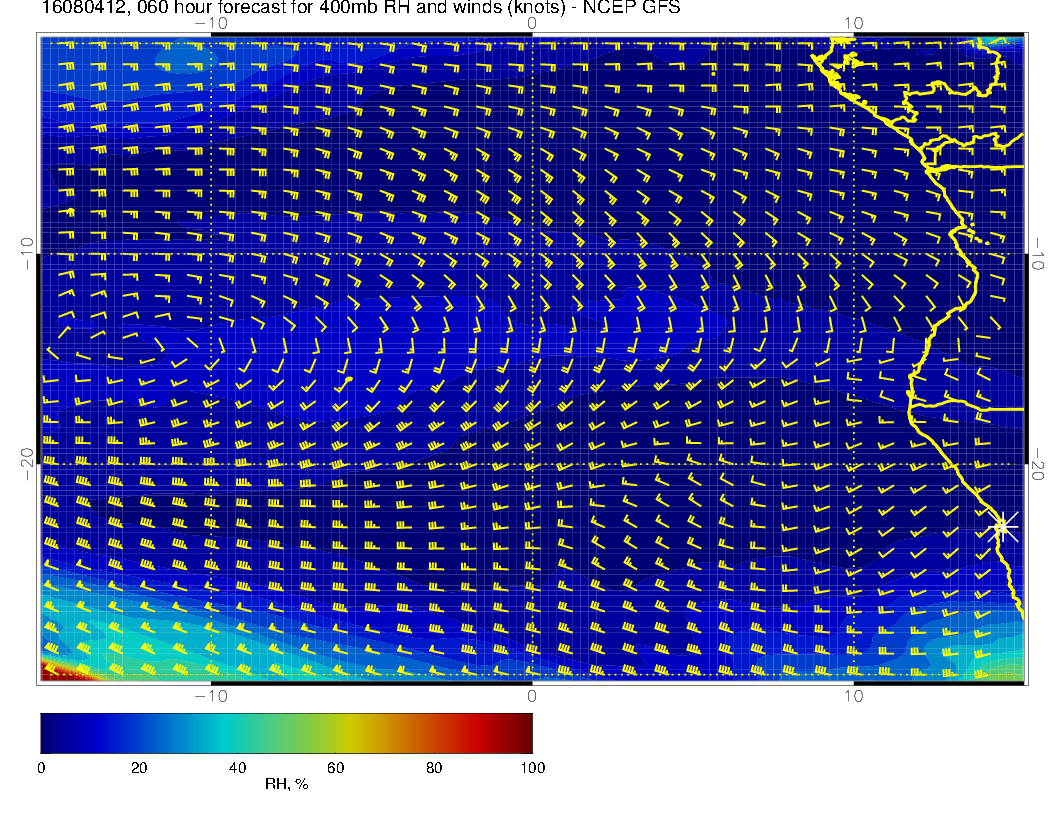
Task: Click the colorbar tick label '20'
Action: [x=139, y=768]
